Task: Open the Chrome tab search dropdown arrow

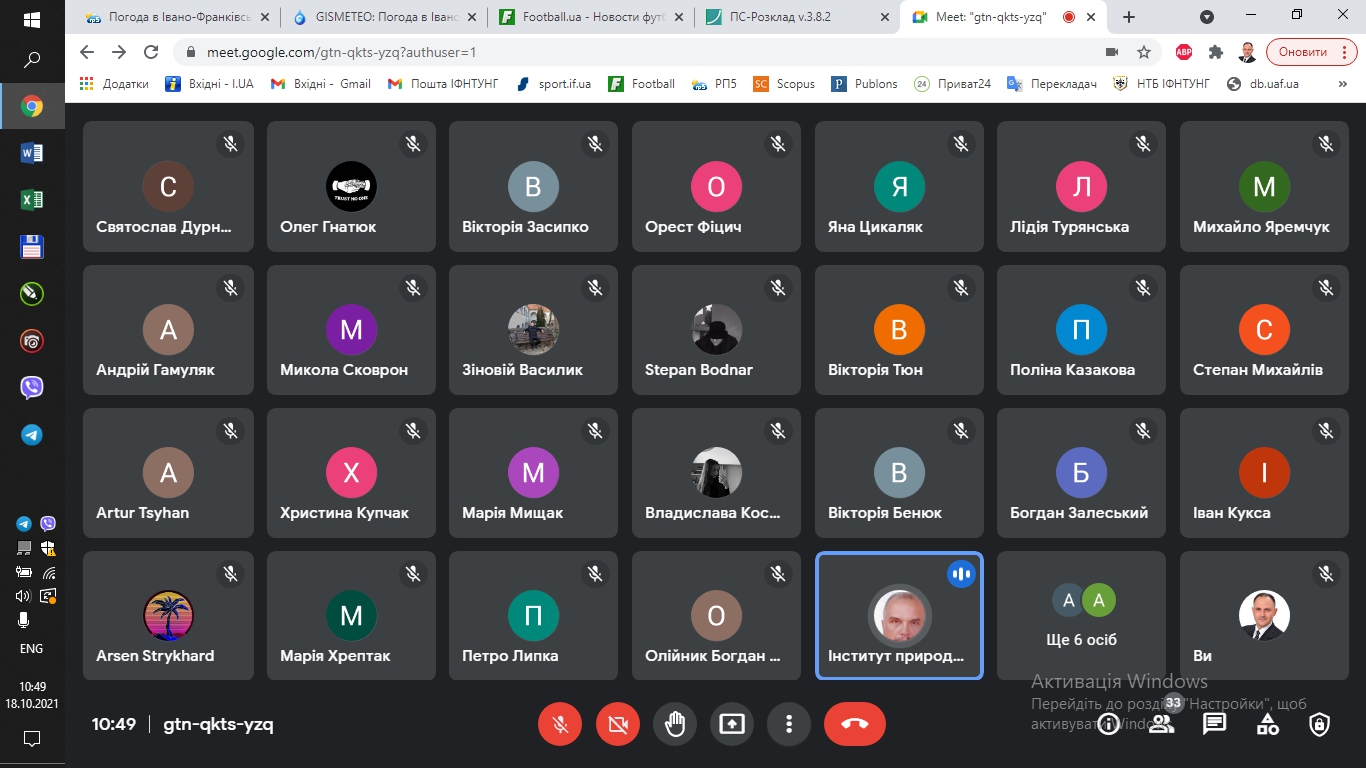Action: click(x=1207, y=17)
